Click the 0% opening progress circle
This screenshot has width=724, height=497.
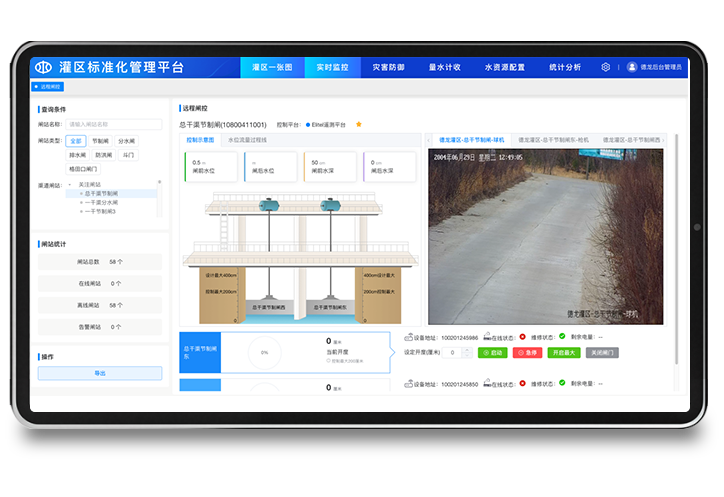pos(264,352)
